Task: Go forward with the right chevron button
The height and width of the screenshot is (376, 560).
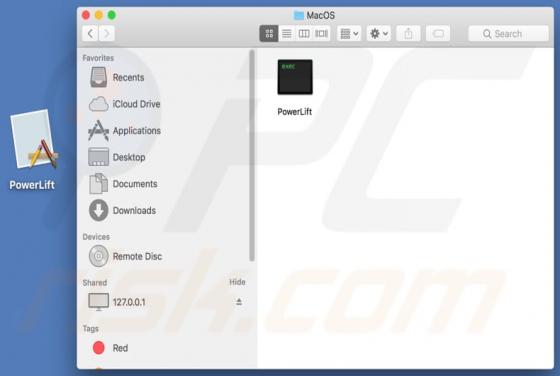Action: coord(106,34)
